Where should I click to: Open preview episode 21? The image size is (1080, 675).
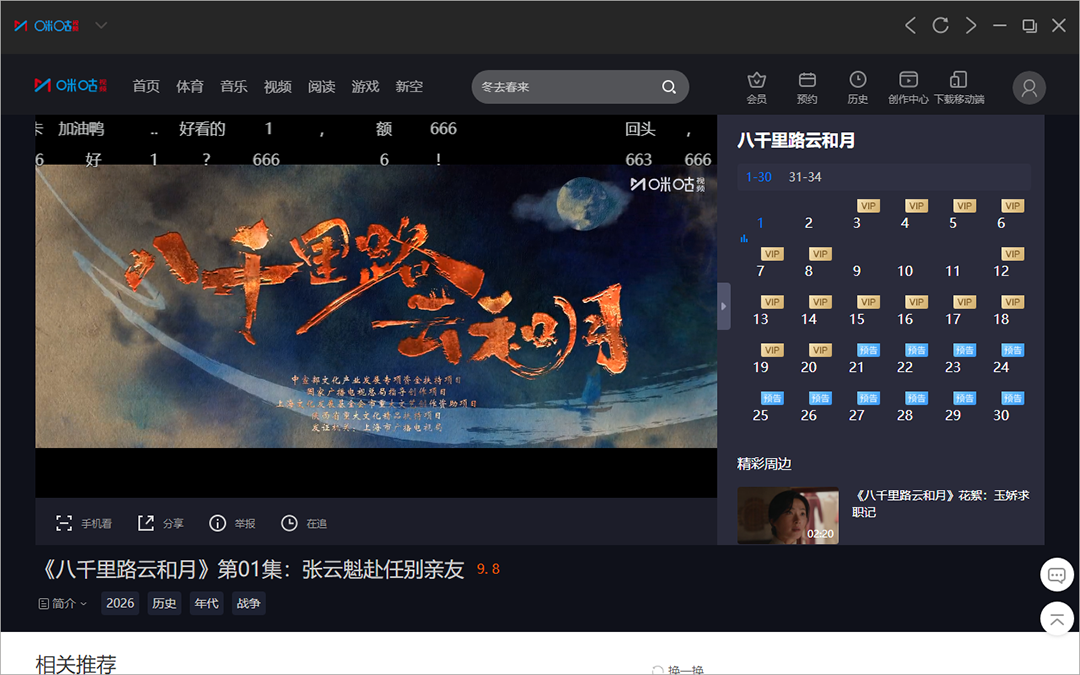coord(857,367)
